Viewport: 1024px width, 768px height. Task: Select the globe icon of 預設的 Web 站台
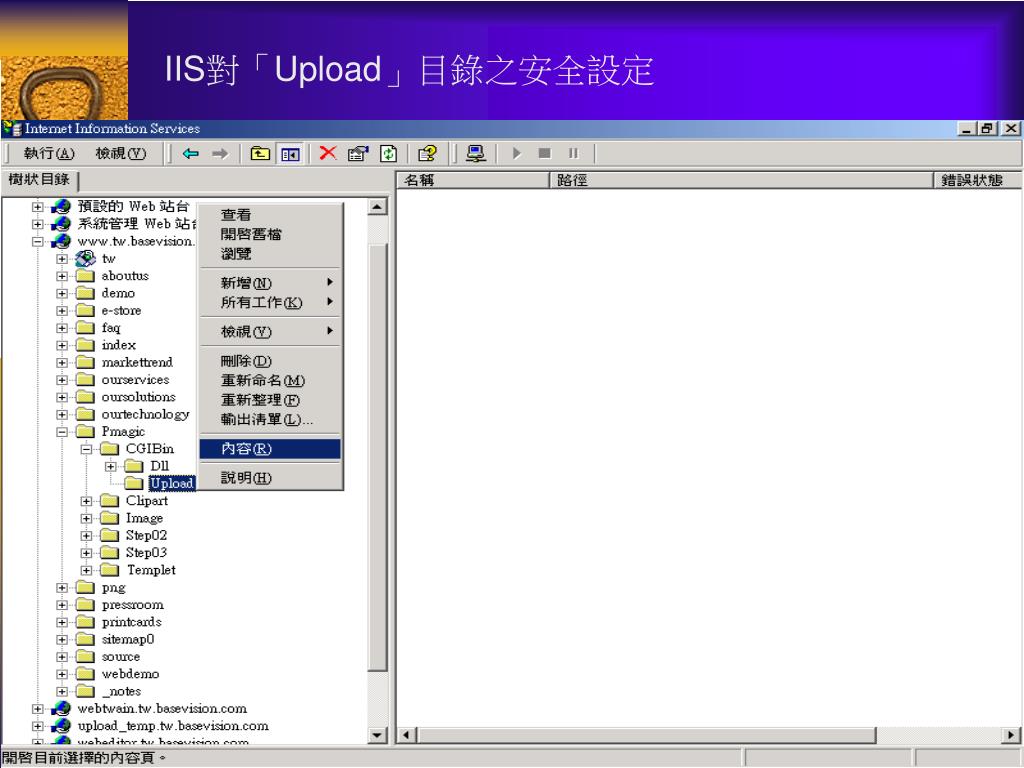coord(61,206)
